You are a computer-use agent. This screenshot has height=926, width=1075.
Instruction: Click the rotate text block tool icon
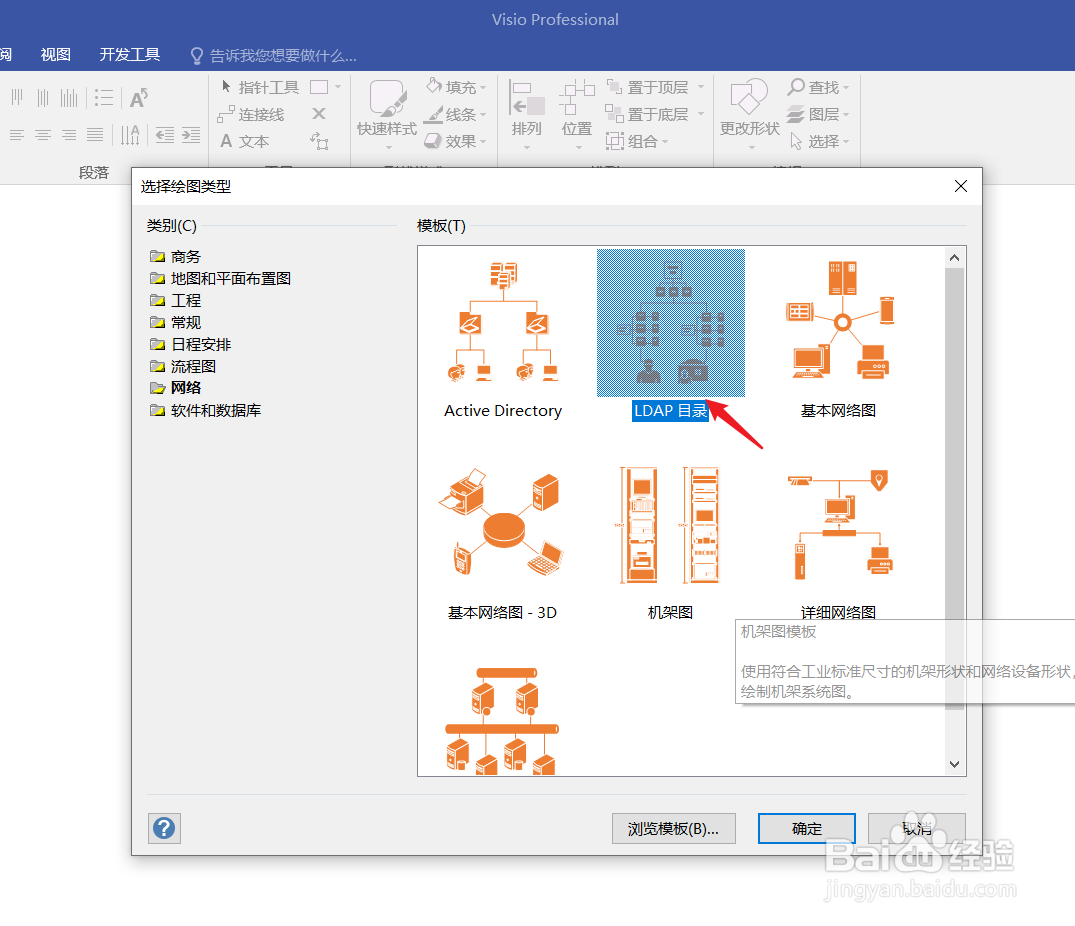click(x=319, y=141)
